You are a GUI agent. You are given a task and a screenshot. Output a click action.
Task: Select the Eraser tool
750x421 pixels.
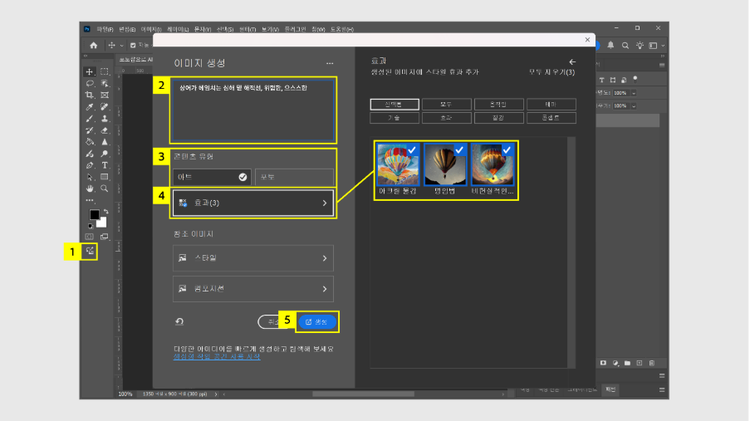[104, 130]
